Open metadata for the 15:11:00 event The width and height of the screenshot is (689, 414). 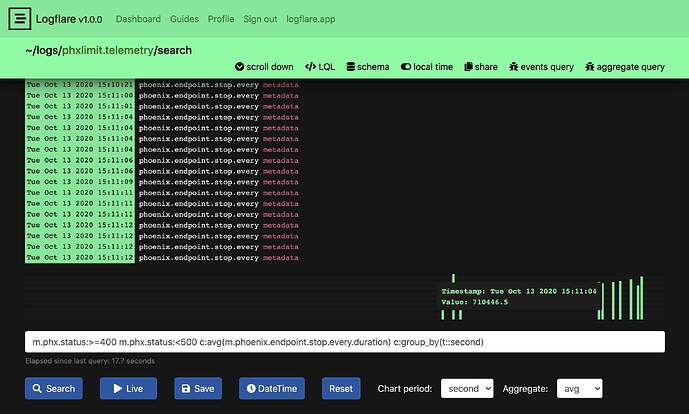[281, 95]
